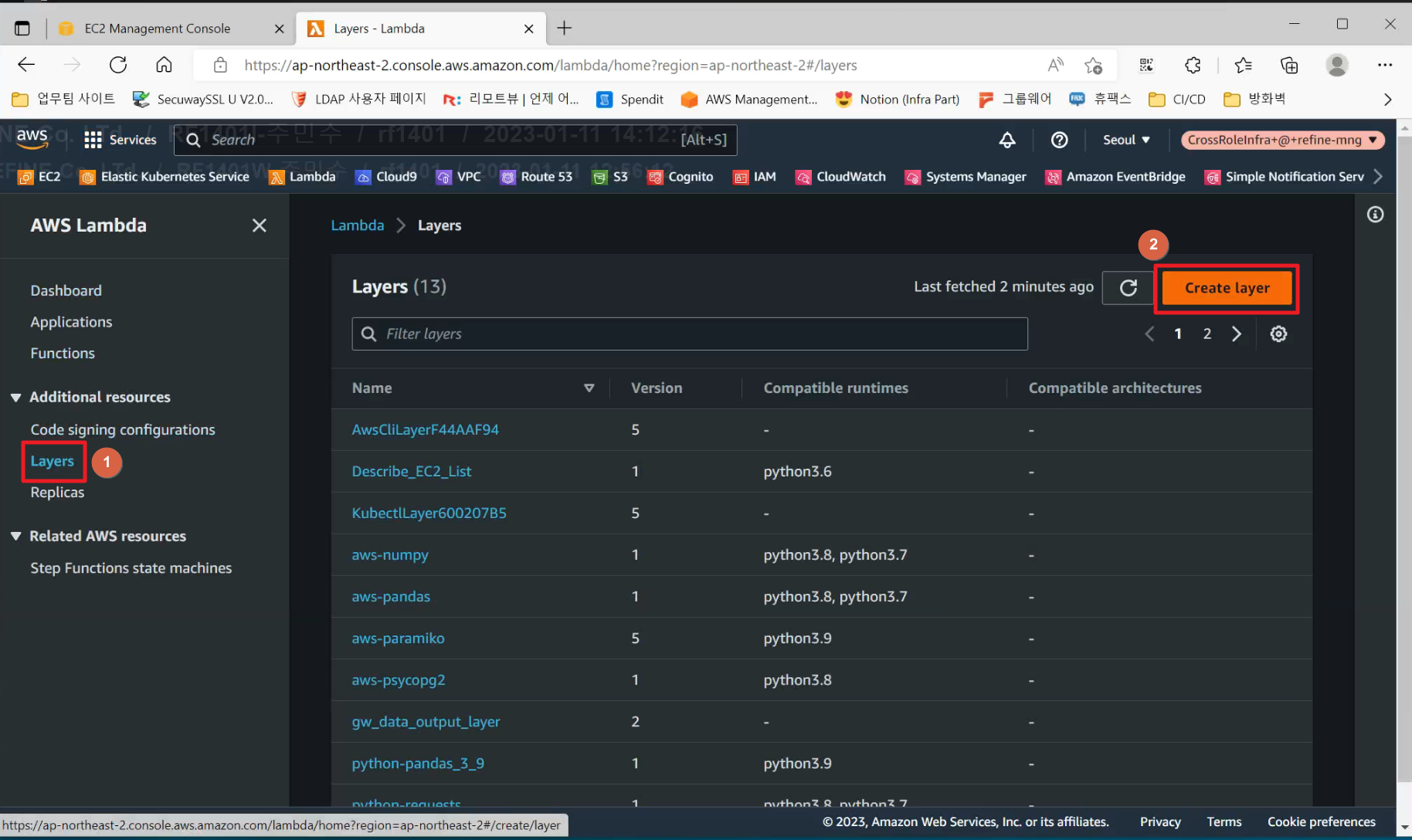The image size is (1412, 840).
Task: Show more browser bookmarks chevron
Action: (x=1387, y=100)
